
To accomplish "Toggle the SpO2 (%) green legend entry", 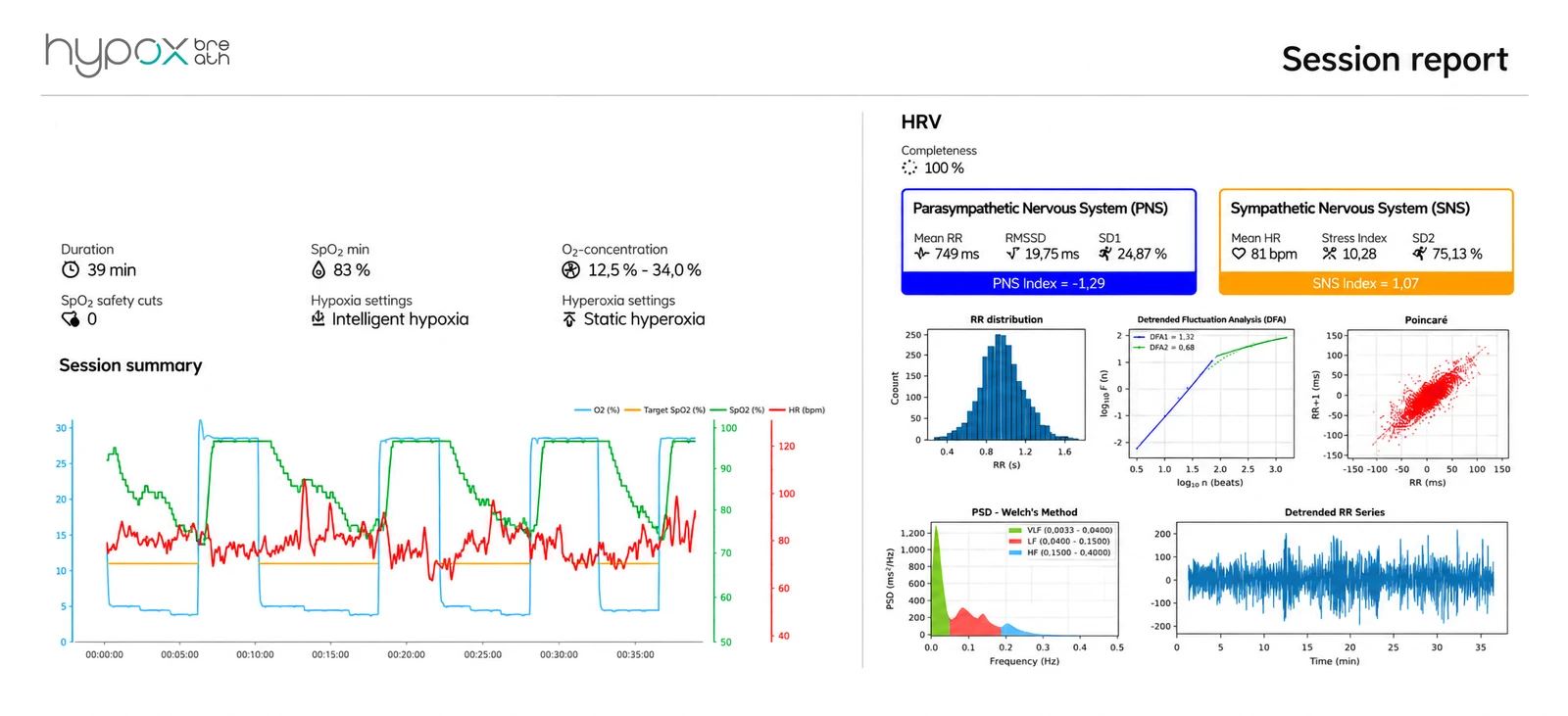I will (737, 410).
